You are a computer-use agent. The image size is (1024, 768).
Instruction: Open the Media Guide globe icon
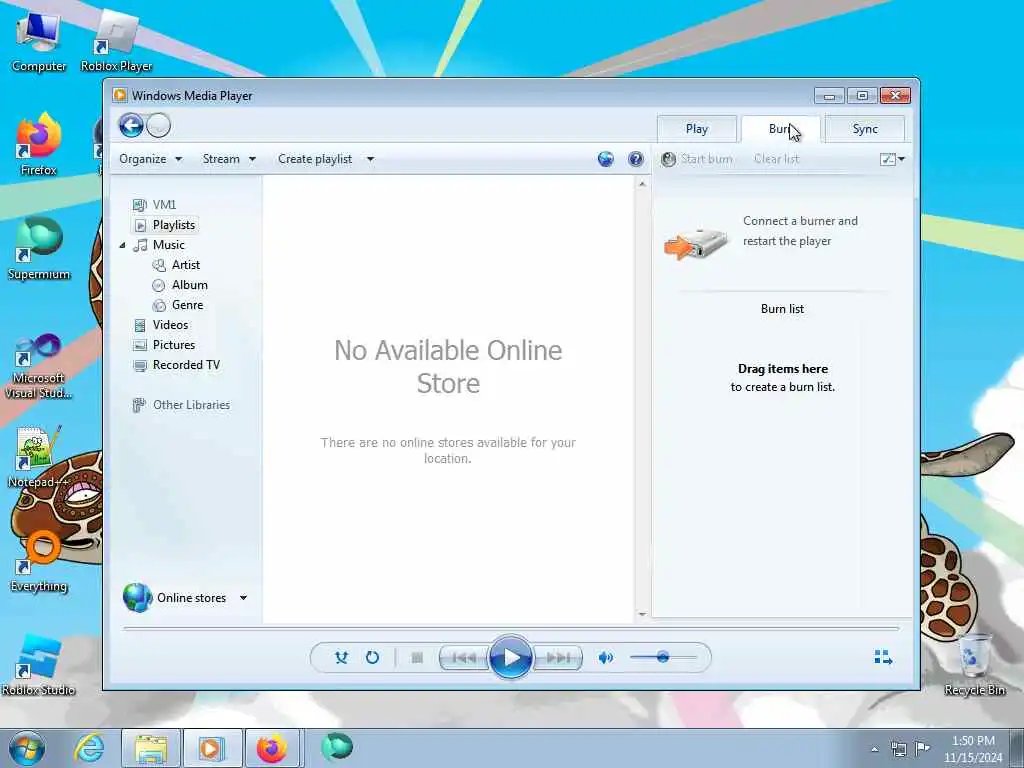pos(605,159)
